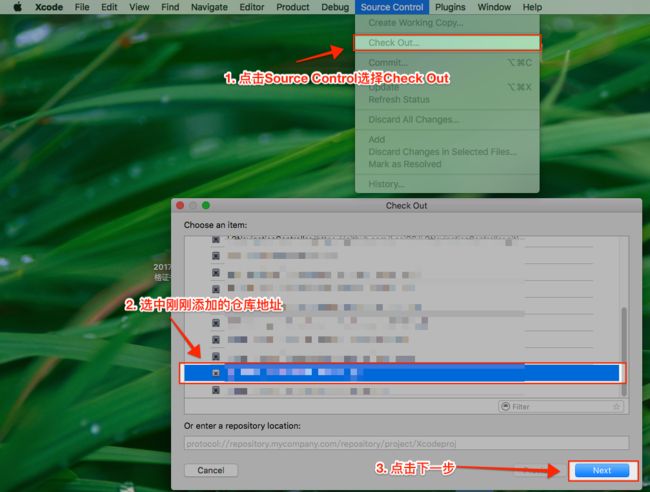650x492 pixels.
Task: Click the Source Control menu title
Action: [392, 7]
